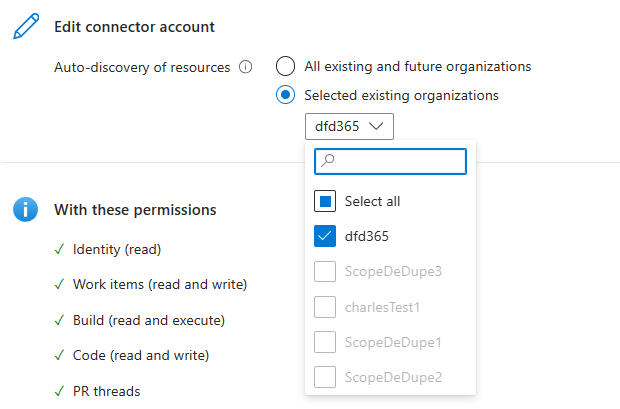The height and width of the screenshot is (409, 620).
Task: Click the dropdown chevron arrow
Action: pos(376,126)
